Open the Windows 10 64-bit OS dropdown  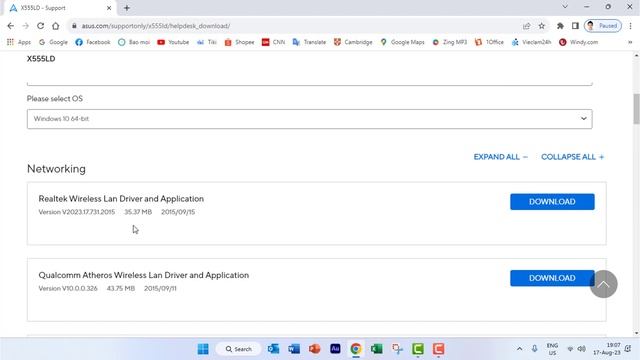(309, 119)
